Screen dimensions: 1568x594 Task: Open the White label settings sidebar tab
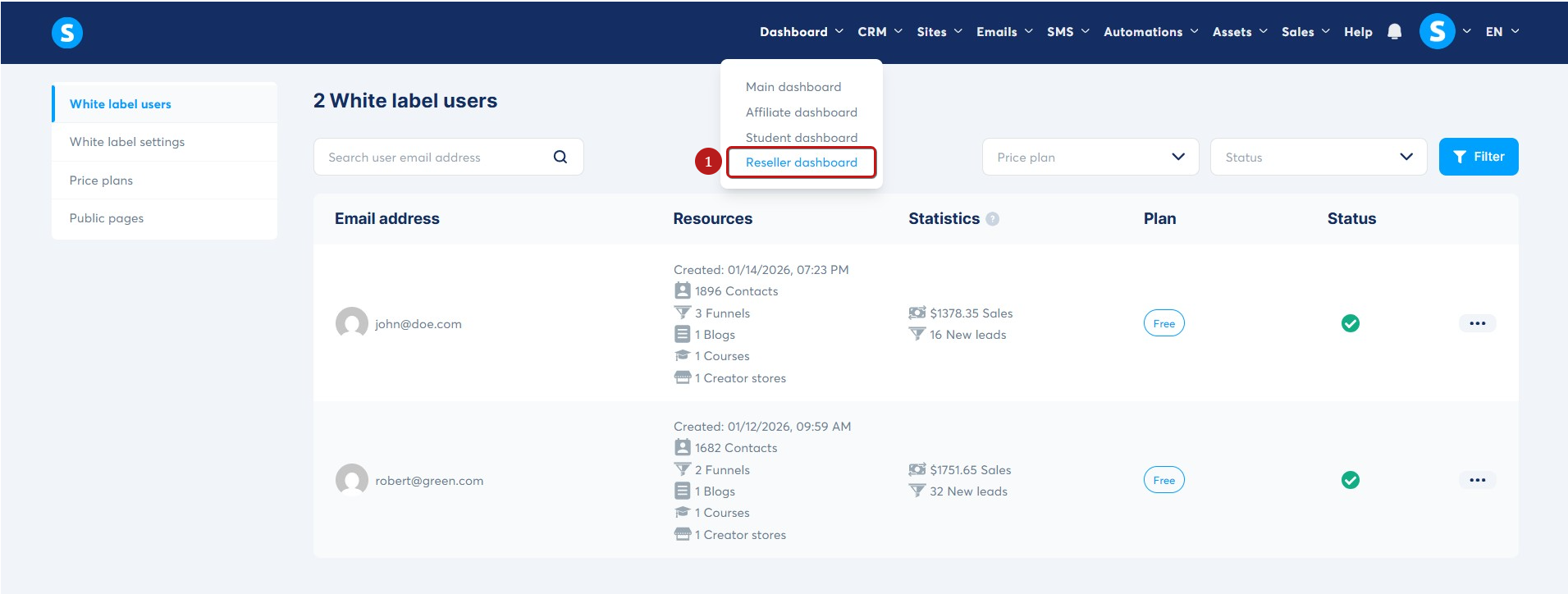tap(164, 142)
